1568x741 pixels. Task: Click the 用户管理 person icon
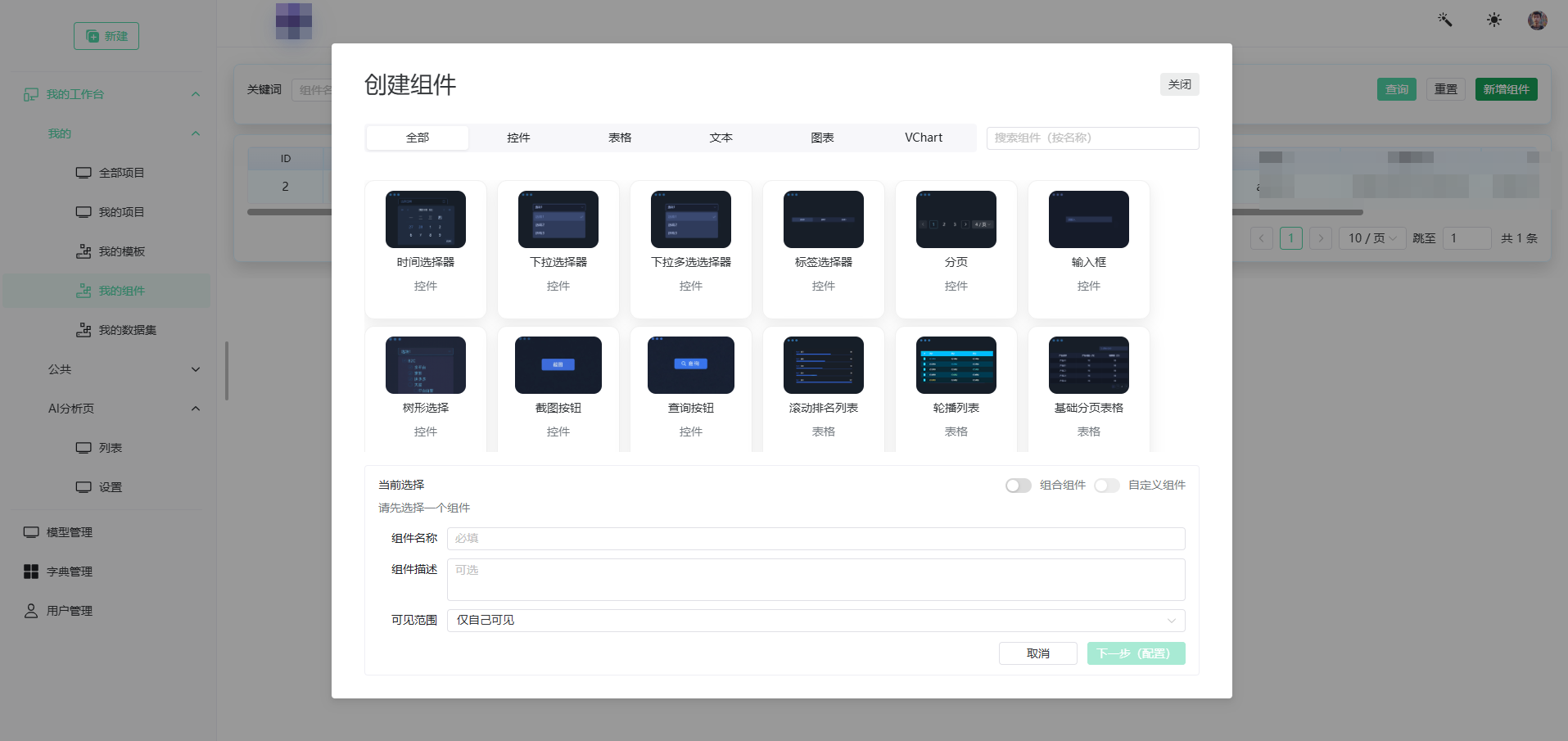click(31, 611)
